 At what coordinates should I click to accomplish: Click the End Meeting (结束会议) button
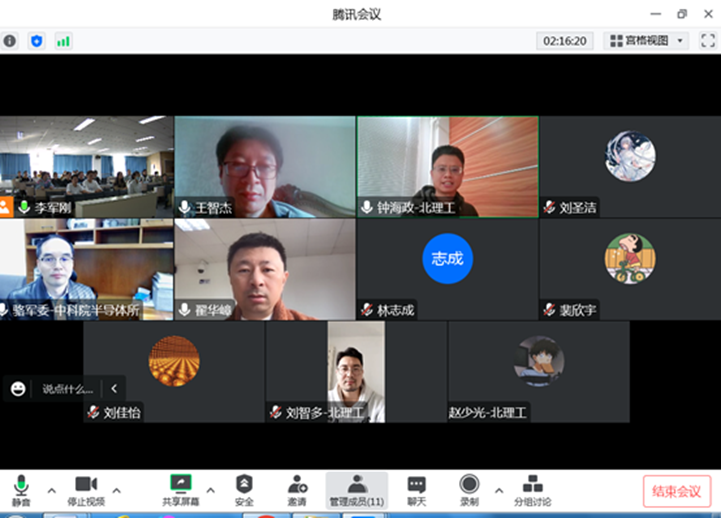tap(676, 491)
